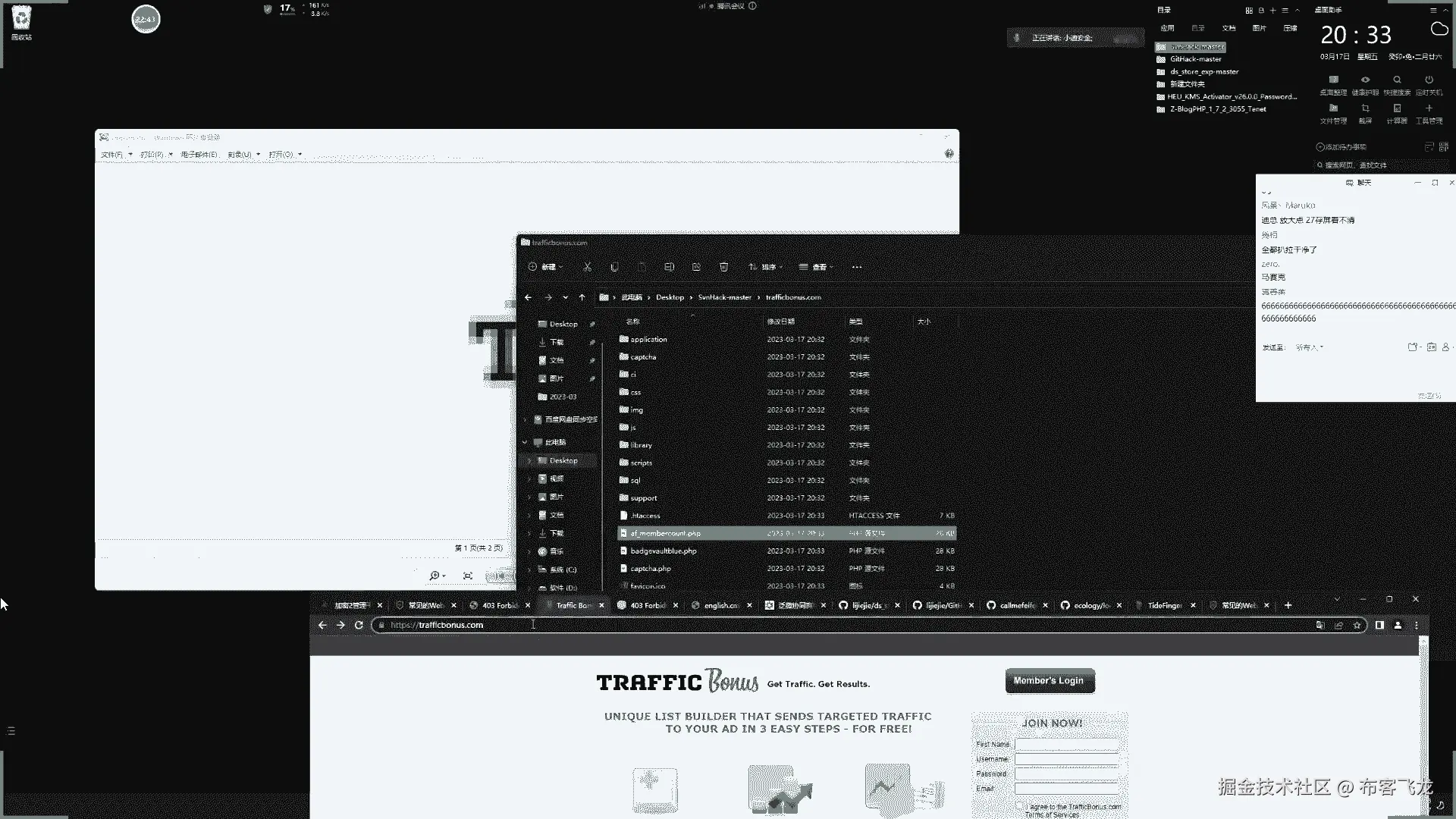Screen dimensions: 1456x819
Task: Reload the browser page
Action: click(x=359, y=625)
